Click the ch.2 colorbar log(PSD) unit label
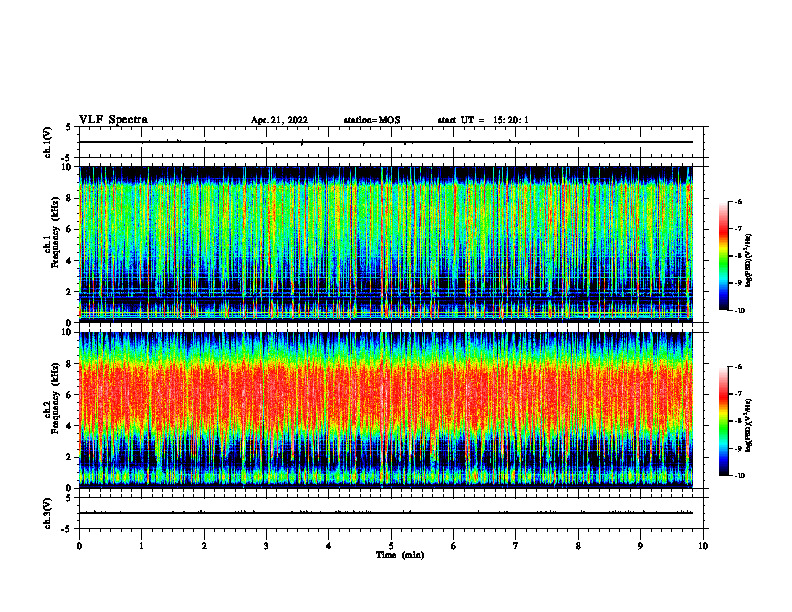 pos(749,425)
